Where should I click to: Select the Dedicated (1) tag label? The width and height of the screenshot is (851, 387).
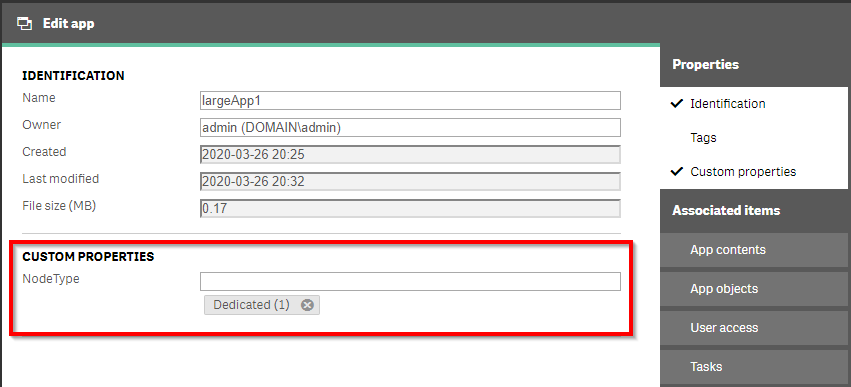click(251, 305)
